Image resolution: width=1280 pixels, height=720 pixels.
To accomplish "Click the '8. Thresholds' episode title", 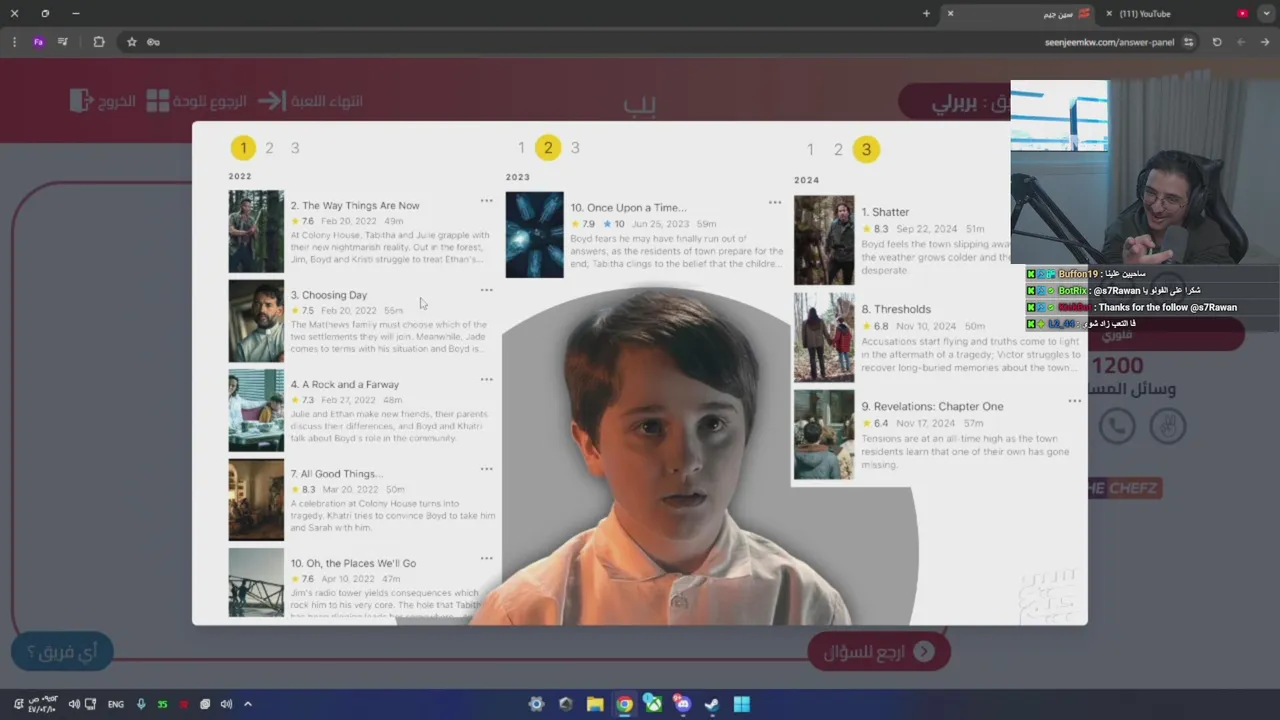I will [896, 309].
